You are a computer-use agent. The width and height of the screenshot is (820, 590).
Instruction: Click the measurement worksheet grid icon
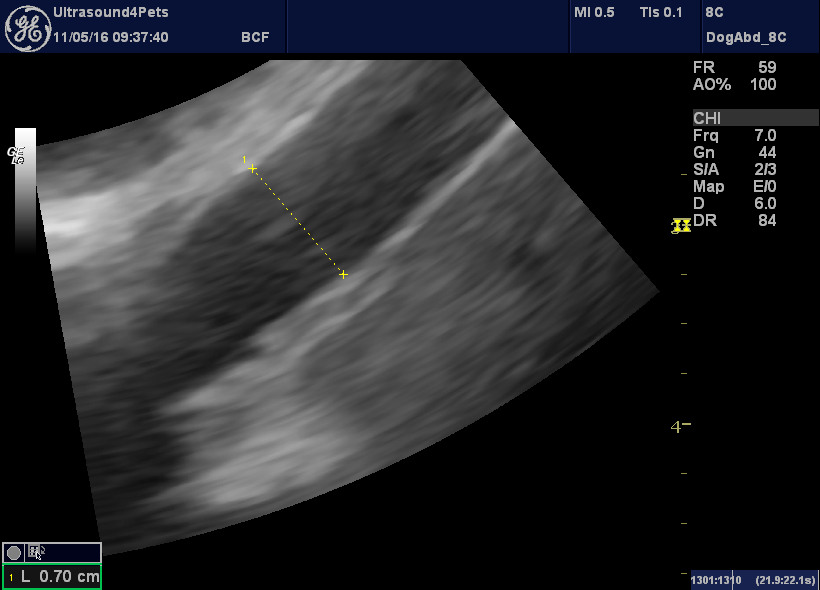[x=36, y=551]
